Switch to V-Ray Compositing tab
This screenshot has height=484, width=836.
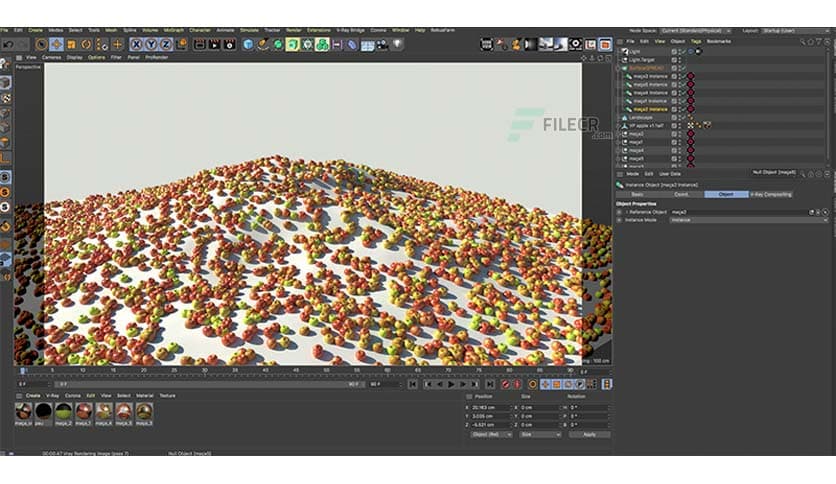771,195
